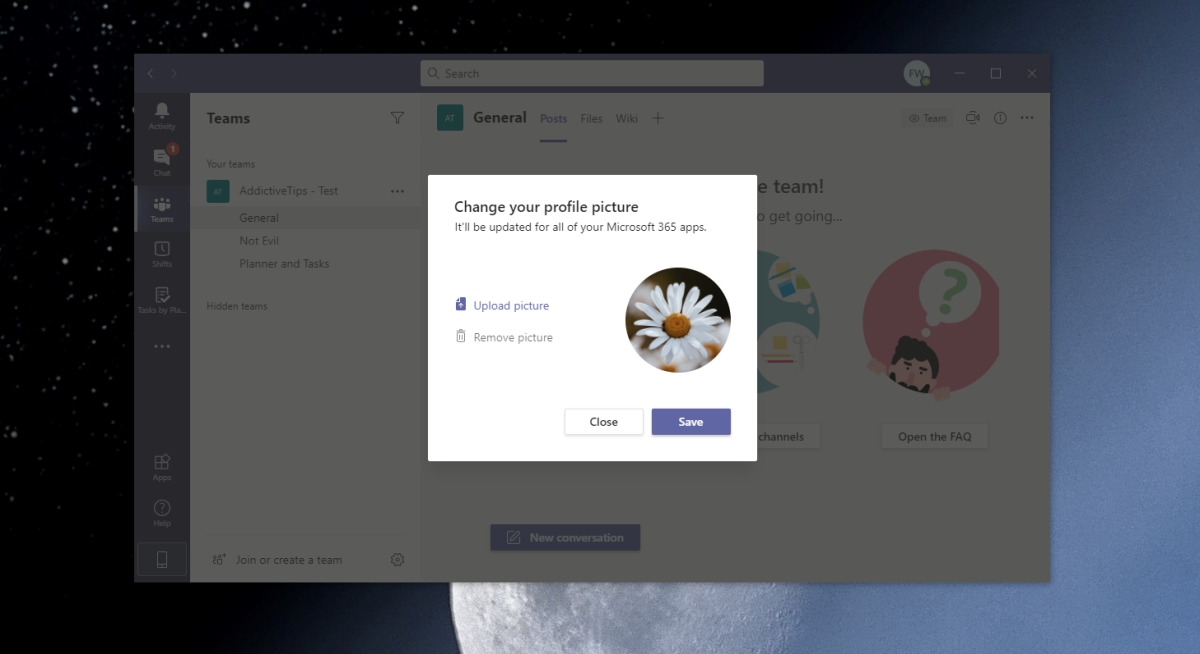Open the FW profile avatar menu

pyautogui.click(x=917, y=73)
